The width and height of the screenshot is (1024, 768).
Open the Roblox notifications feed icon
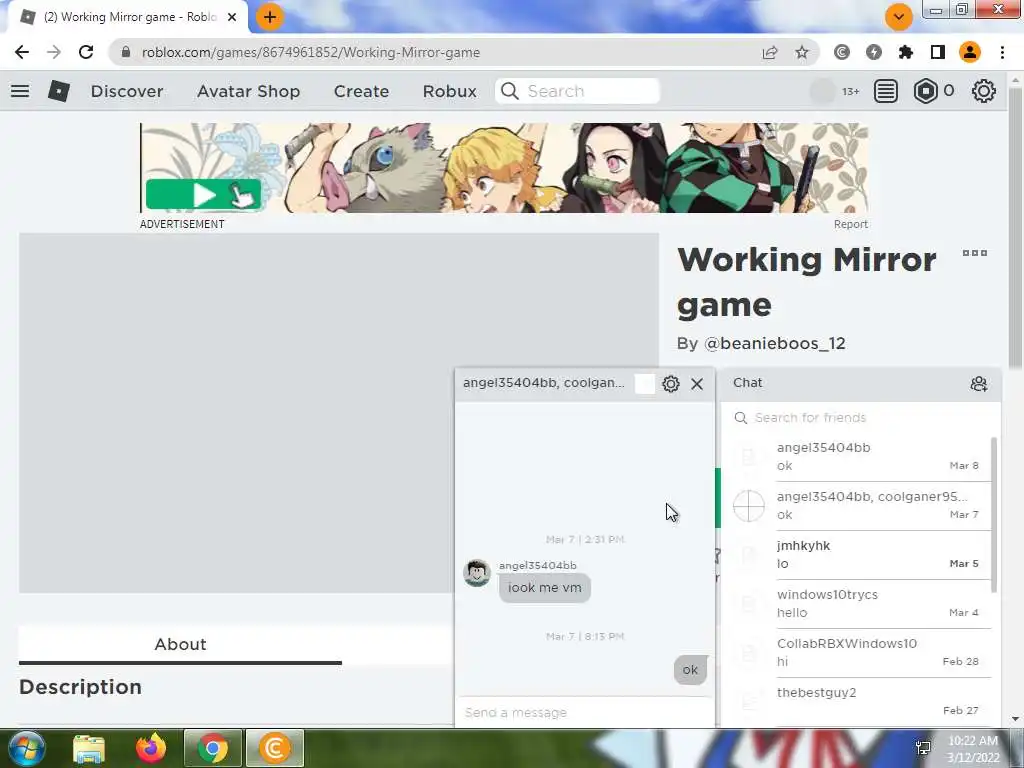click(x=886, y=91)
